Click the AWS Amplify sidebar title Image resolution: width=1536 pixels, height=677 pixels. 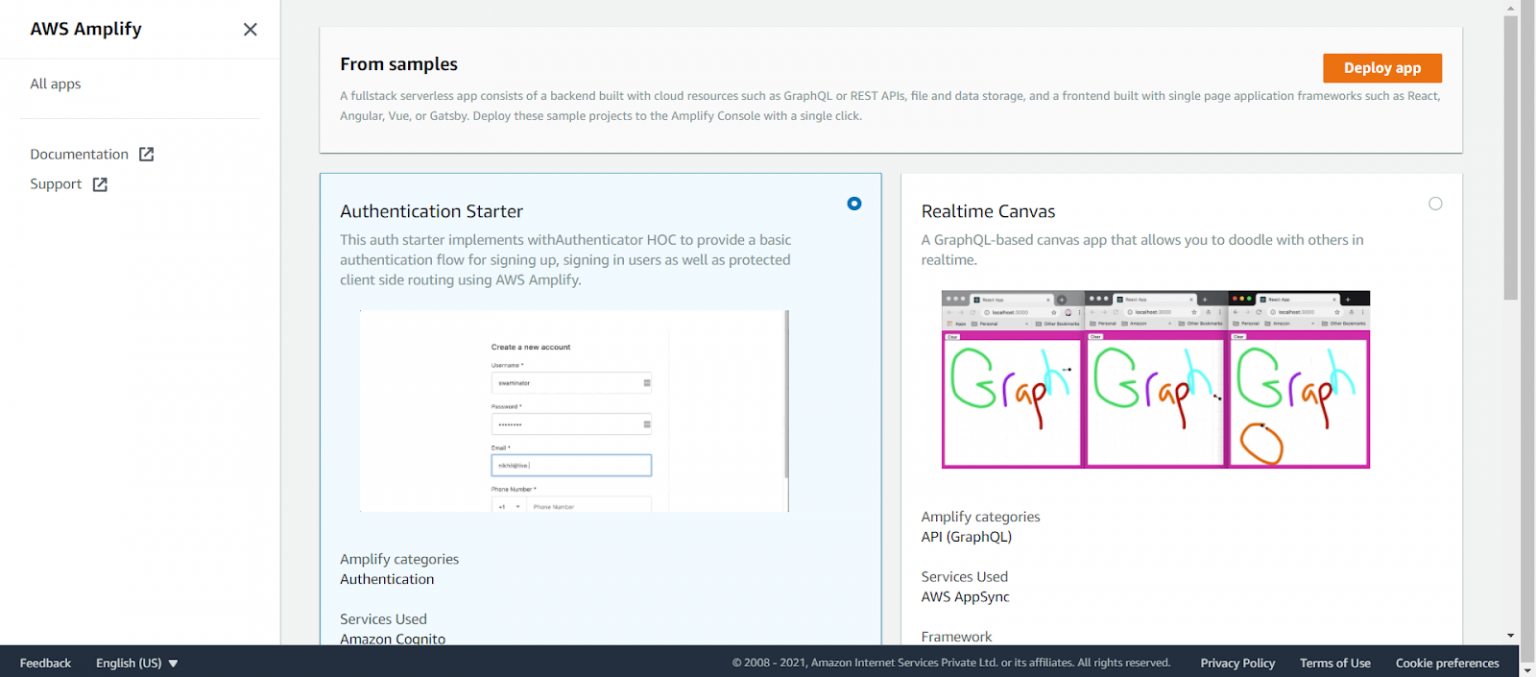point(86,29)
